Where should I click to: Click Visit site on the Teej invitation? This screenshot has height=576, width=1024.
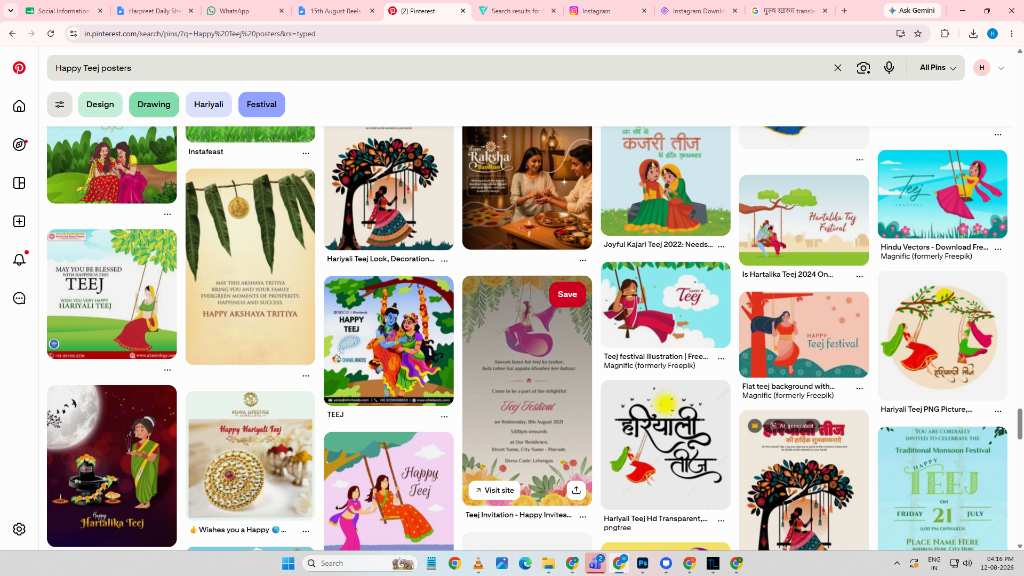pos(494,490)
